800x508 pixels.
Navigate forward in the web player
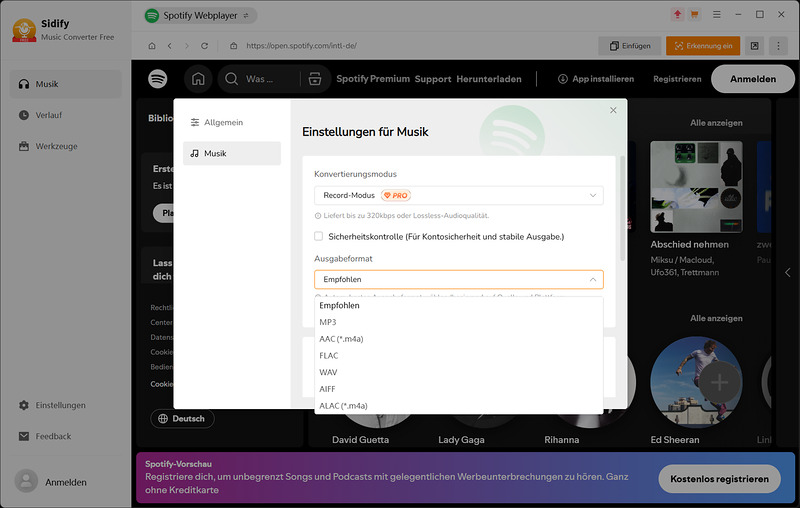(x=187, y=46)
